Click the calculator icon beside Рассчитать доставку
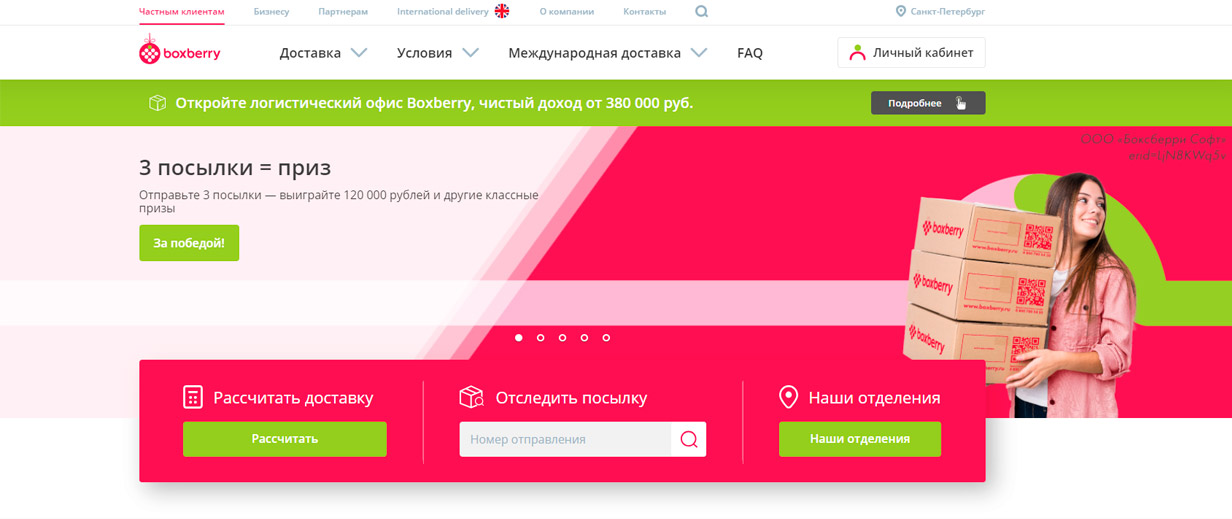 click(x=193, y=397)
